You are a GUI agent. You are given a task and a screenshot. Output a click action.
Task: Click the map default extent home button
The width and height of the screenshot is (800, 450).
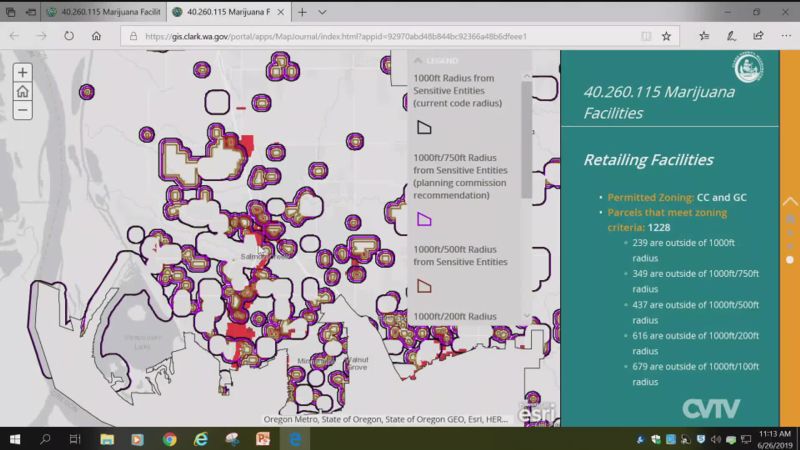click(x=22, y=92)
